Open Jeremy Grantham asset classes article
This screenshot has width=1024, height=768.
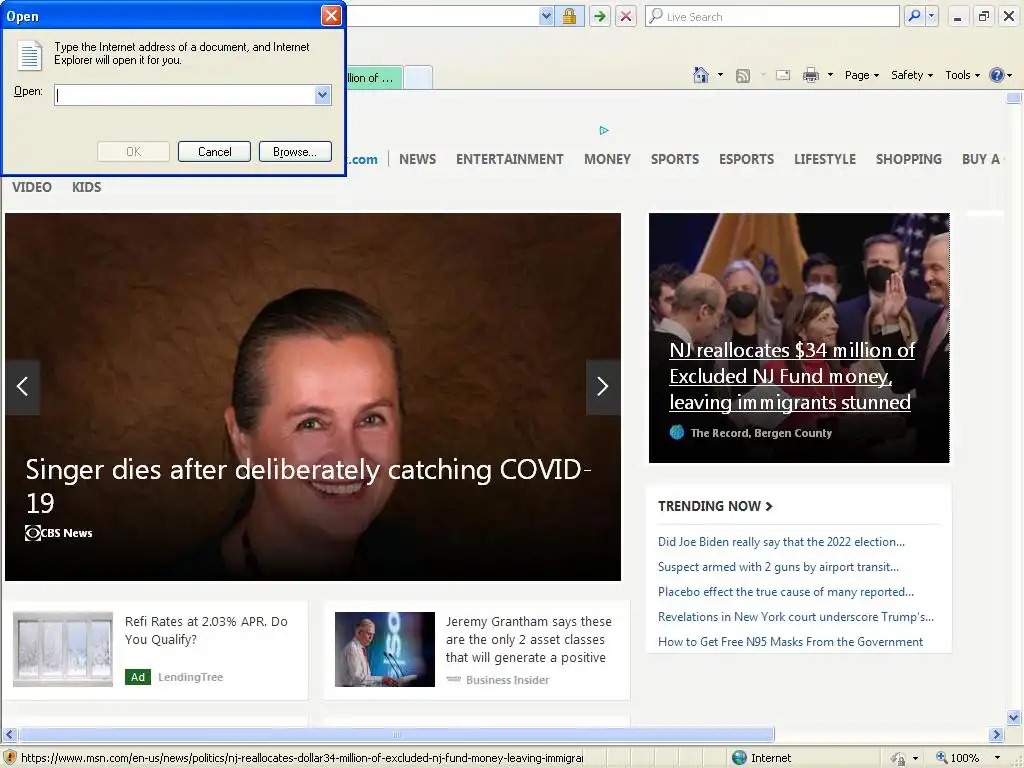528,639
